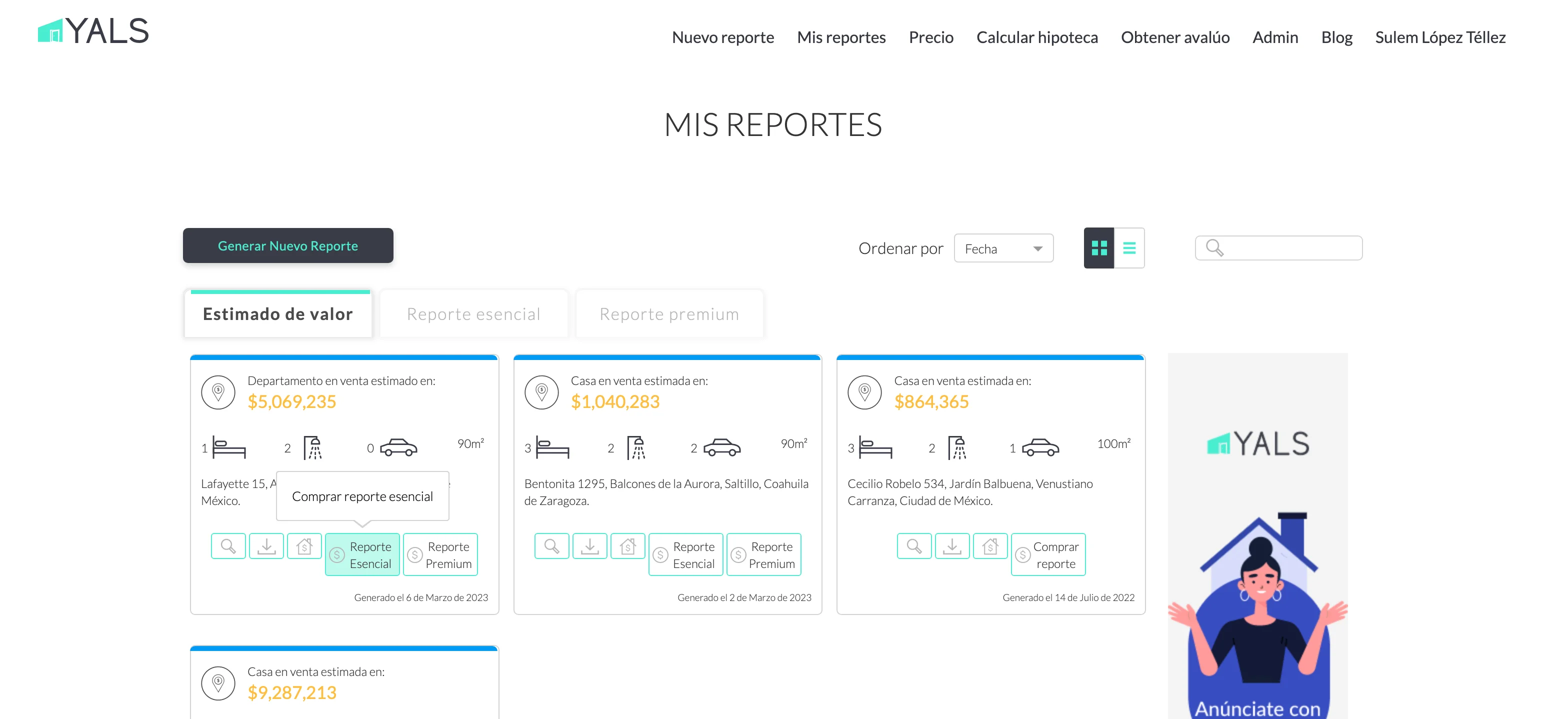Select Reporte Premium on the Lafayette 15 card
Screen dimensions: 1568x719
coord(440,554)
